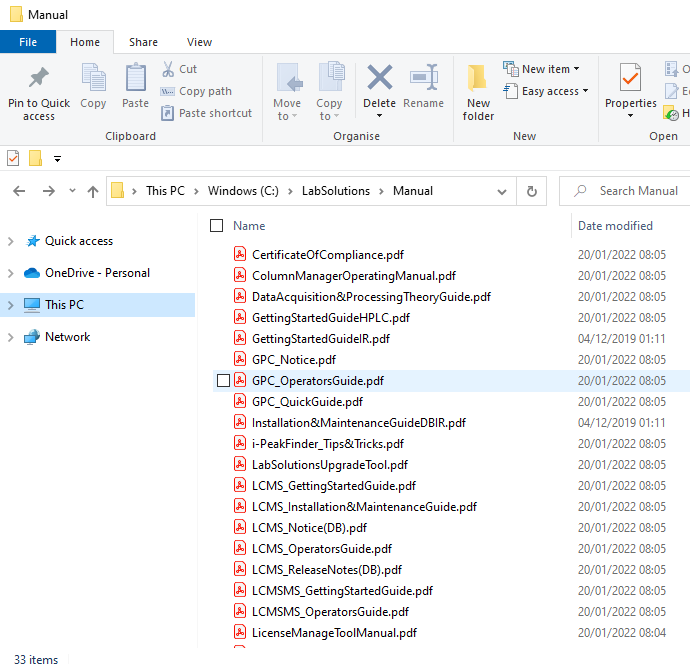Select Network in navigation pane
690x664 pixels.
(67, 337)
